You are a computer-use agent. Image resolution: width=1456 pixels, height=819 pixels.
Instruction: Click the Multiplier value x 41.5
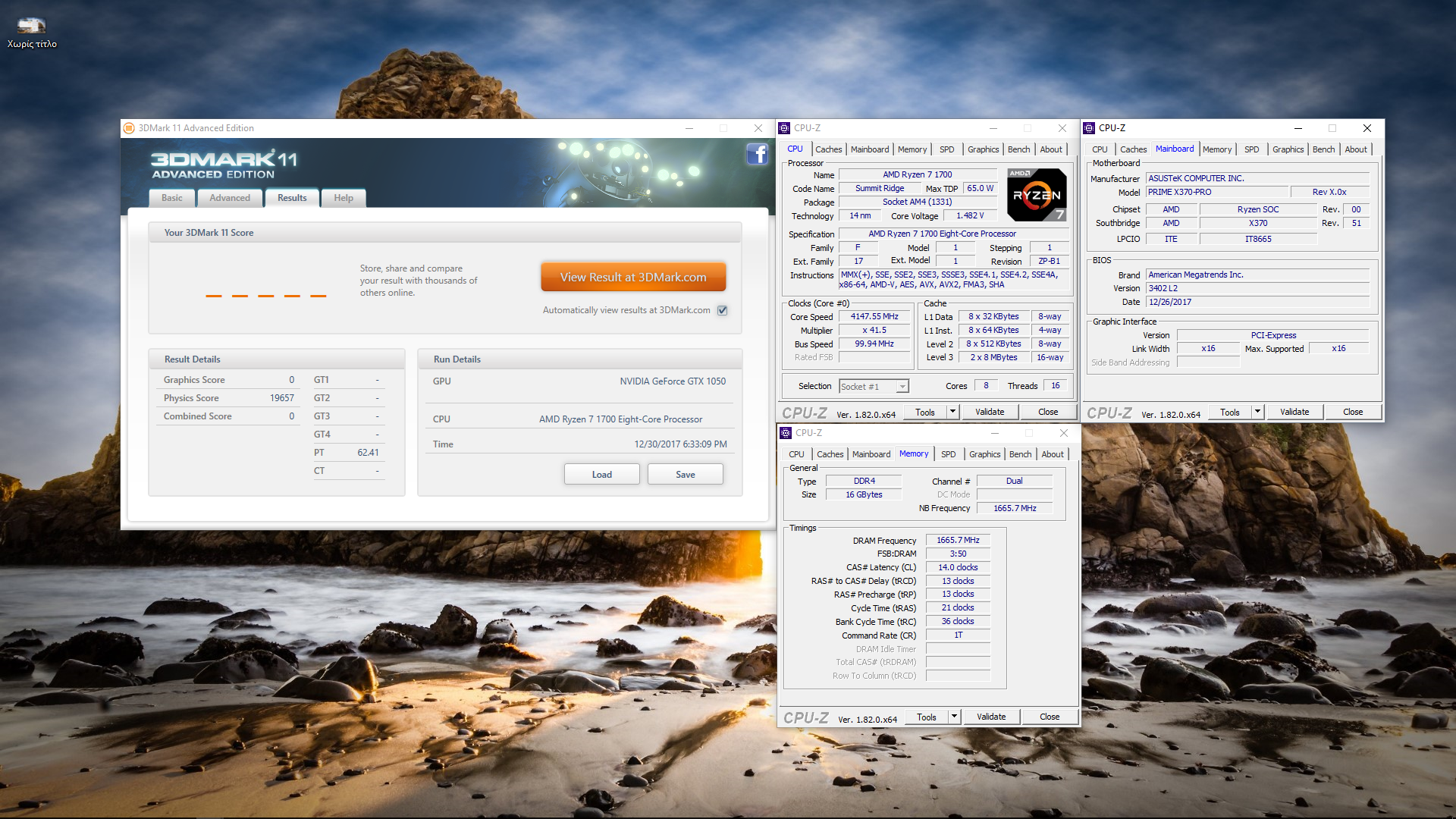(874, 331)
